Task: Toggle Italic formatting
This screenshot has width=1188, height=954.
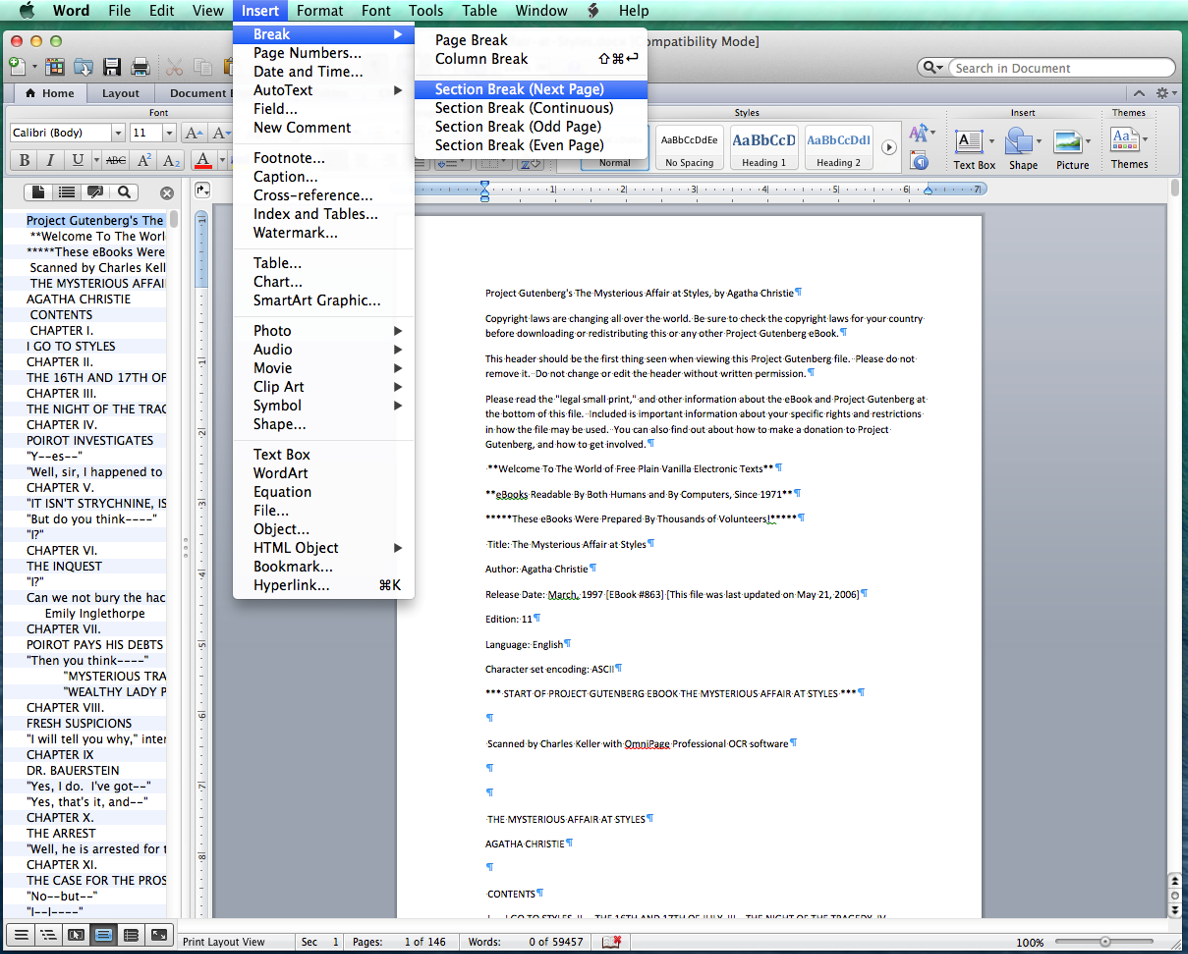Action: pyautogui.click(x=50, y=160)
